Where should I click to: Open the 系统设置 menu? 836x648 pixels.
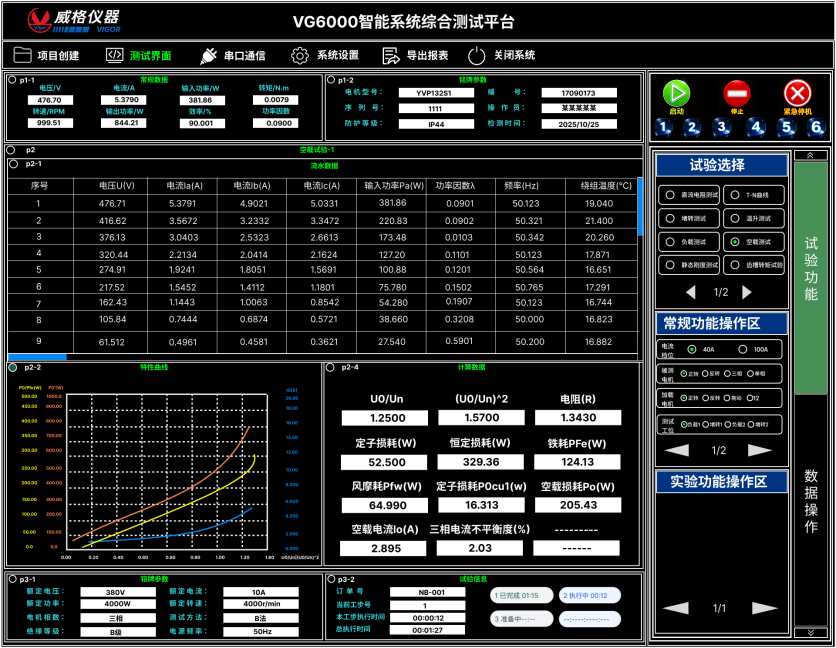pyautogui.click(x=337, y=55)
